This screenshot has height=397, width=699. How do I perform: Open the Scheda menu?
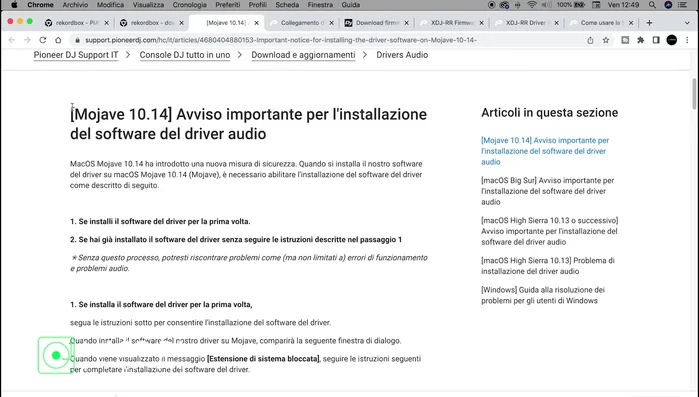(287, 5)
